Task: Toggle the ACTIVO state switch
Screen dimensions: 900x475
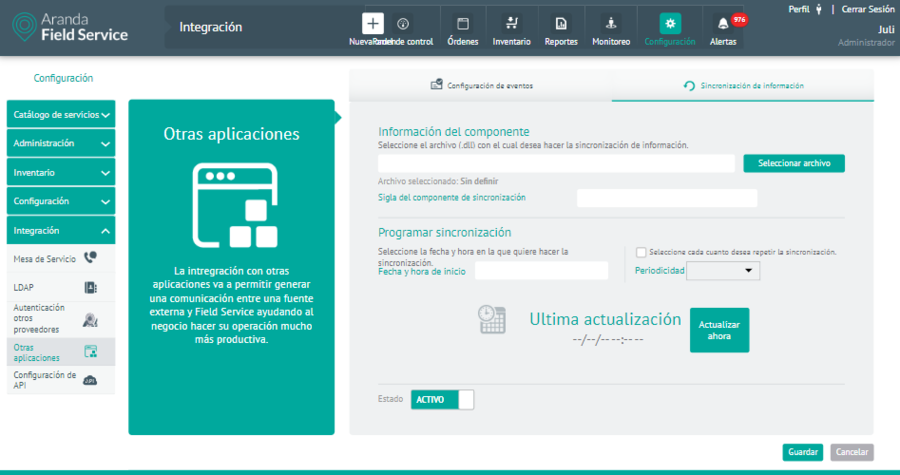Action: [x=442, y=400]
